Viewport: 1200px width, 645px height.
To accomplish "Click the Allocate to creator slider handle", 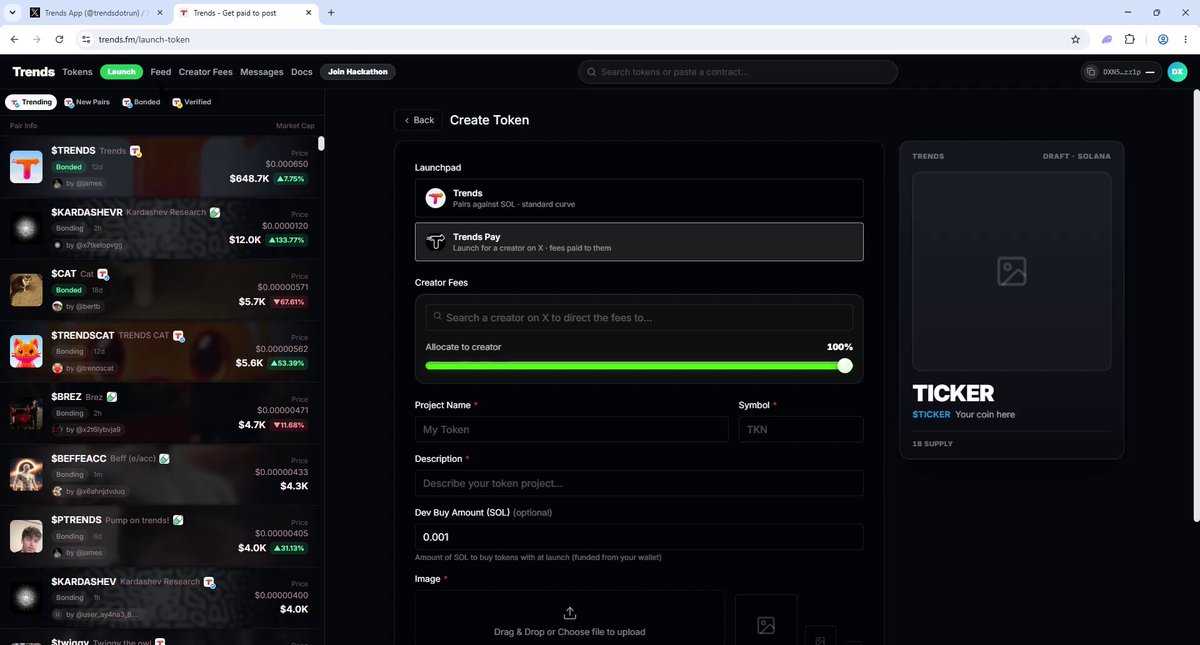I will 845,365.
